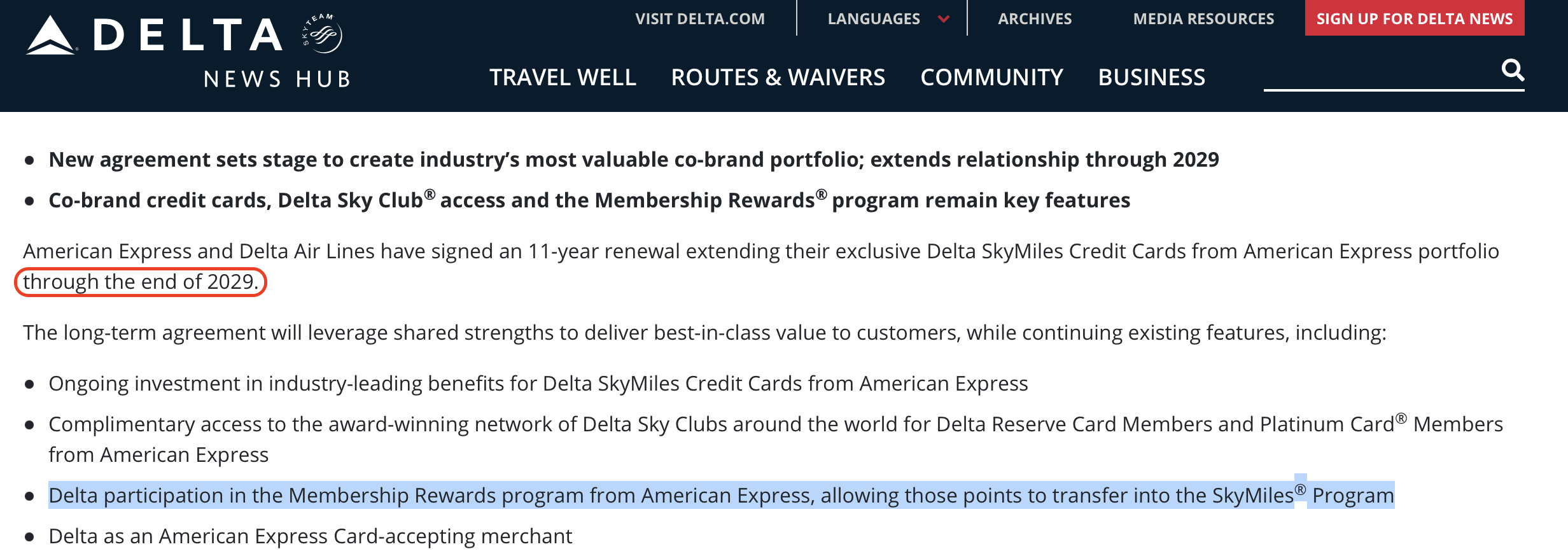Open Media Resources page

point(1203,19)
